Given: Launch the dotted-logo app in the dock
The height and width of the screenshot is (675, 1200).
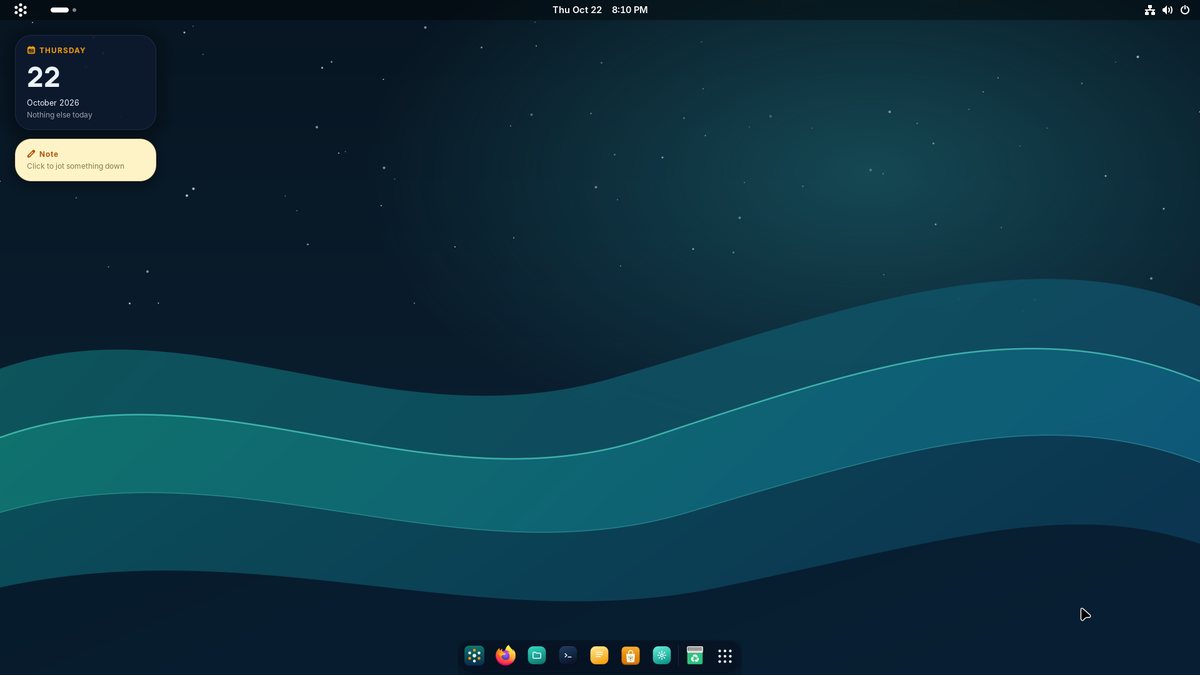Looking at the screenshot, I should tap(475, 656).
